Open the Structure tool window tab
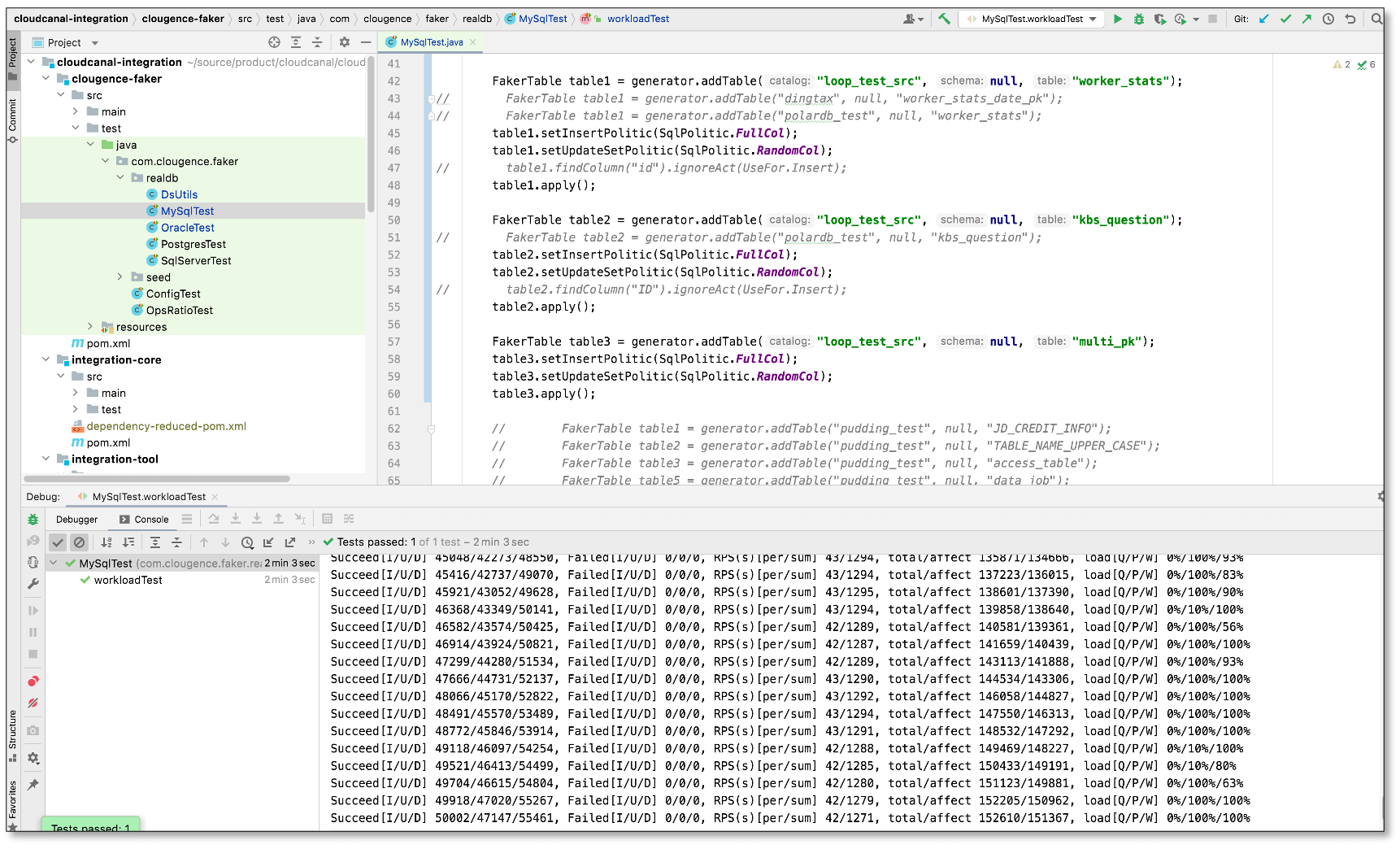 (12, 736)
